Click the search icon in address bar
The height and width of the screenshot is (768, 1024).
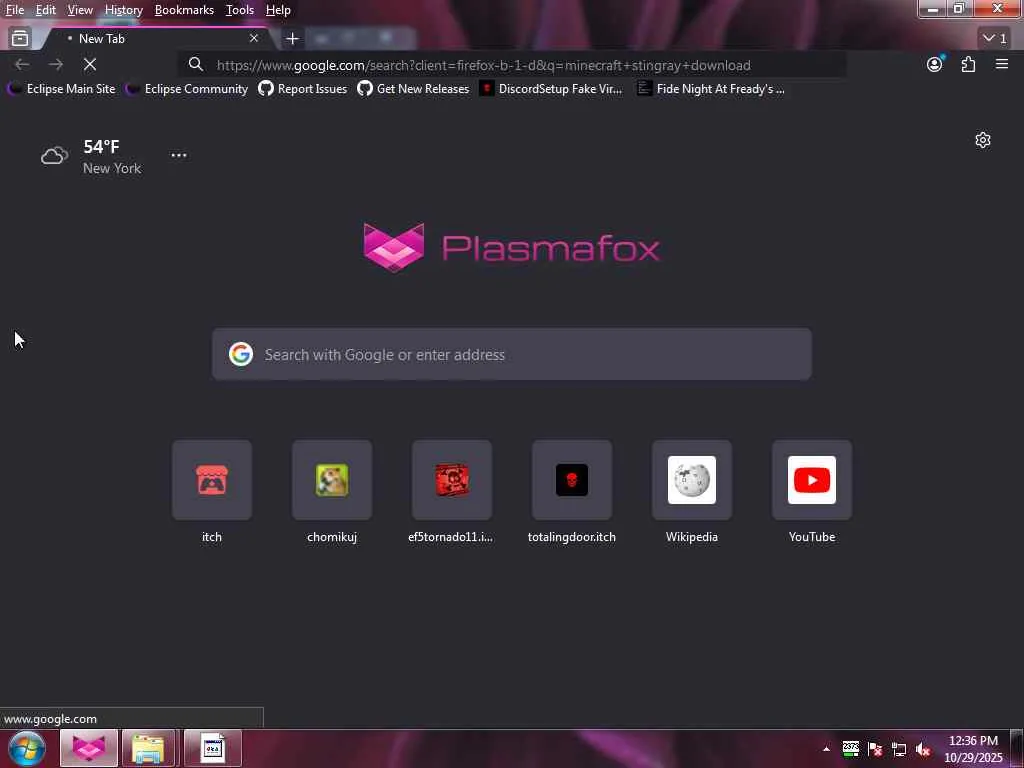[x=196, y=64]
